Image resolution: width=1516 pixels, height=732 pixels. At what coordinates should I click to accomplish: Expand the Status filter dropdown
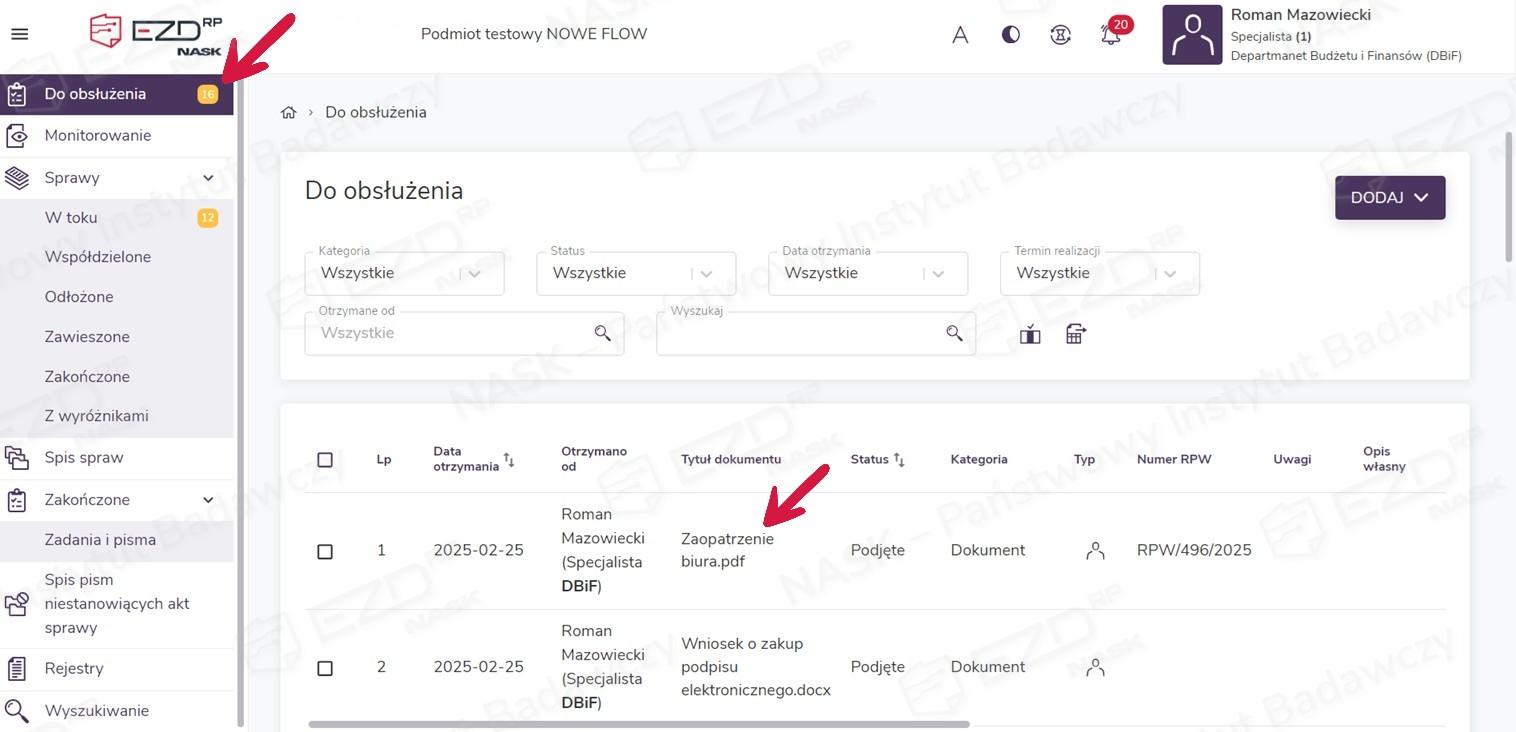click(636, 273)
